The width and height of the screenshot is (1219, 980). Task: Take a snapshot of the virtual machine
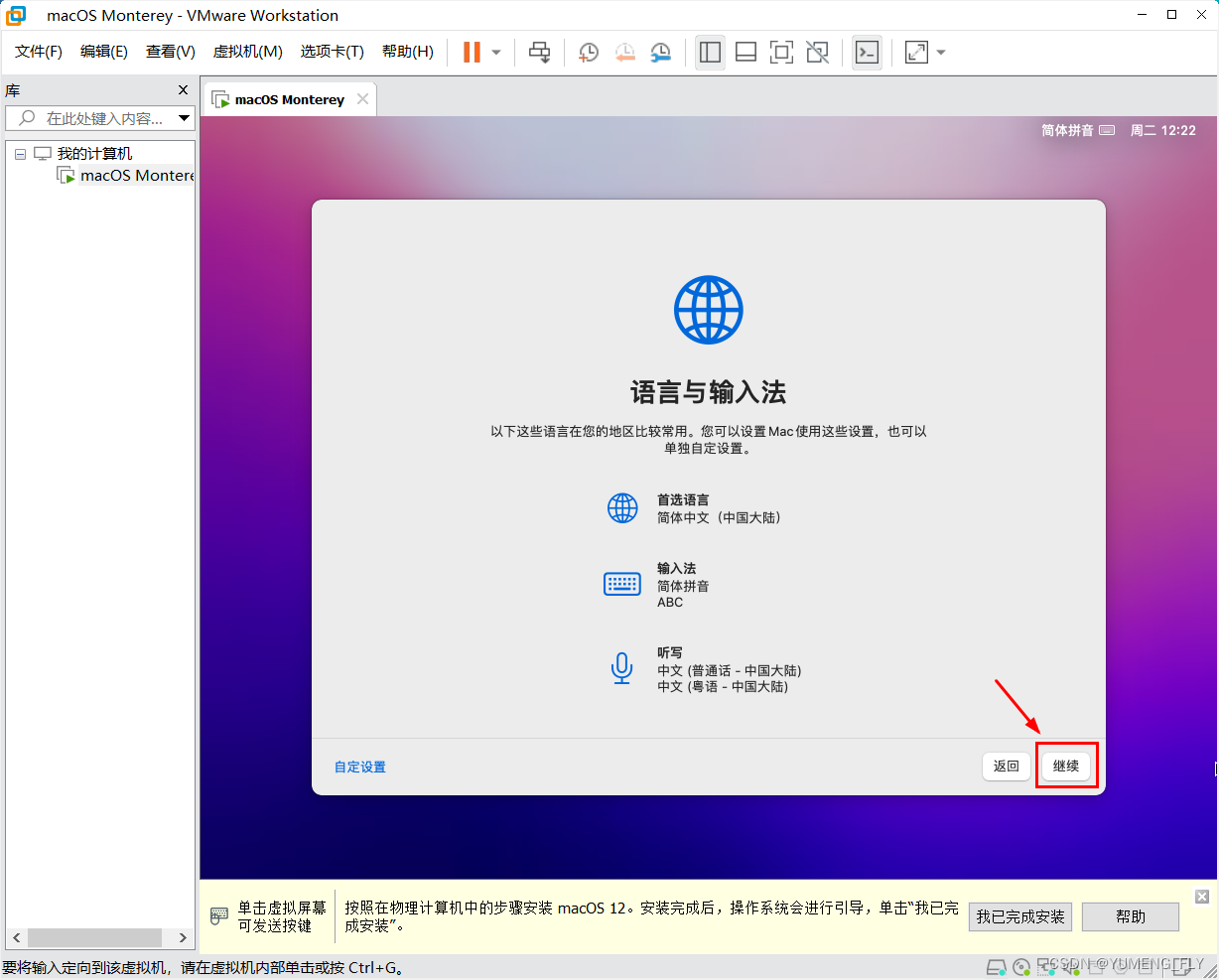click(x=589, y=52)
